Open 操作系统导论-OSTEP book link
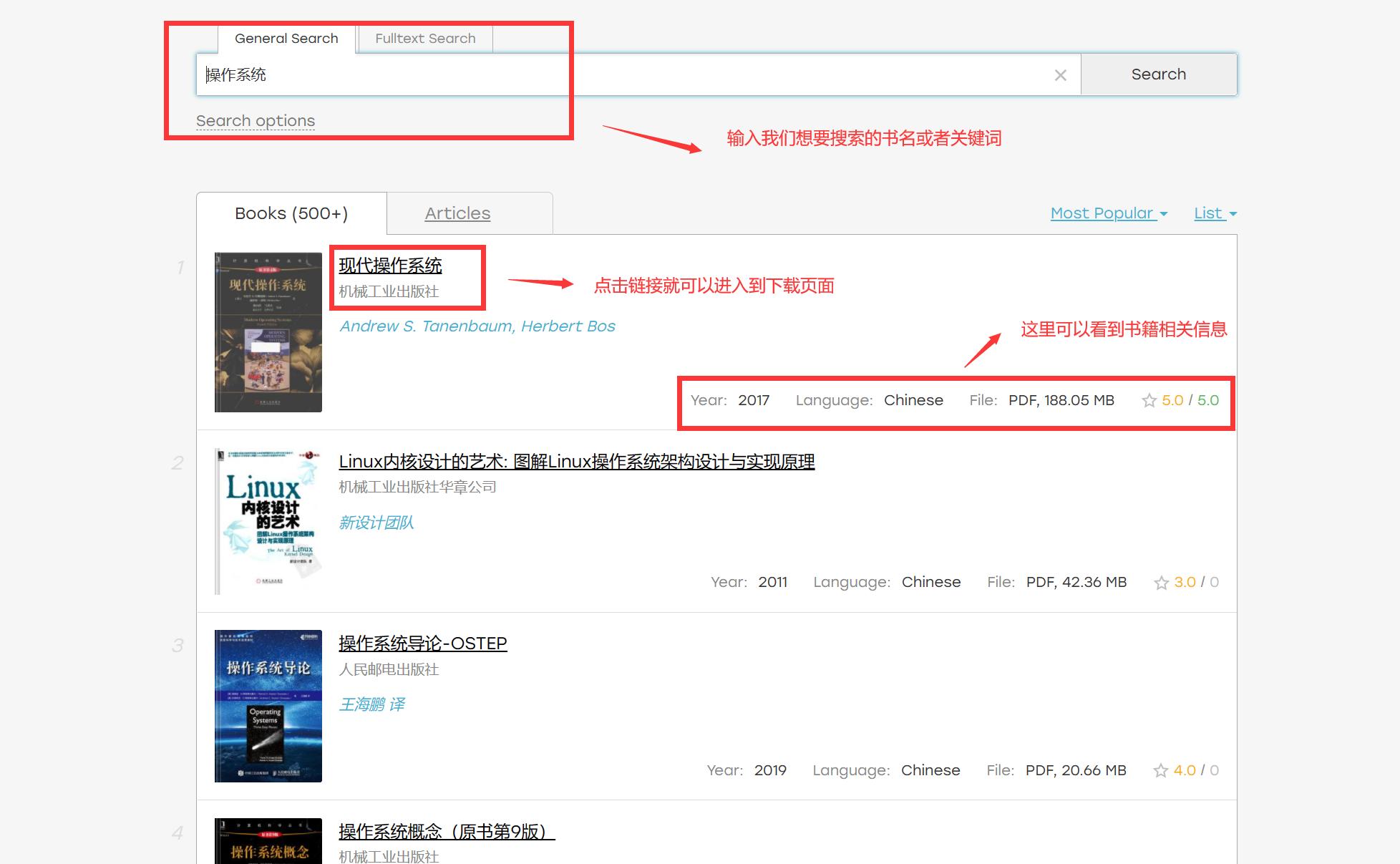The height and width of the screenshot is (864, 1400). [422, 644]
